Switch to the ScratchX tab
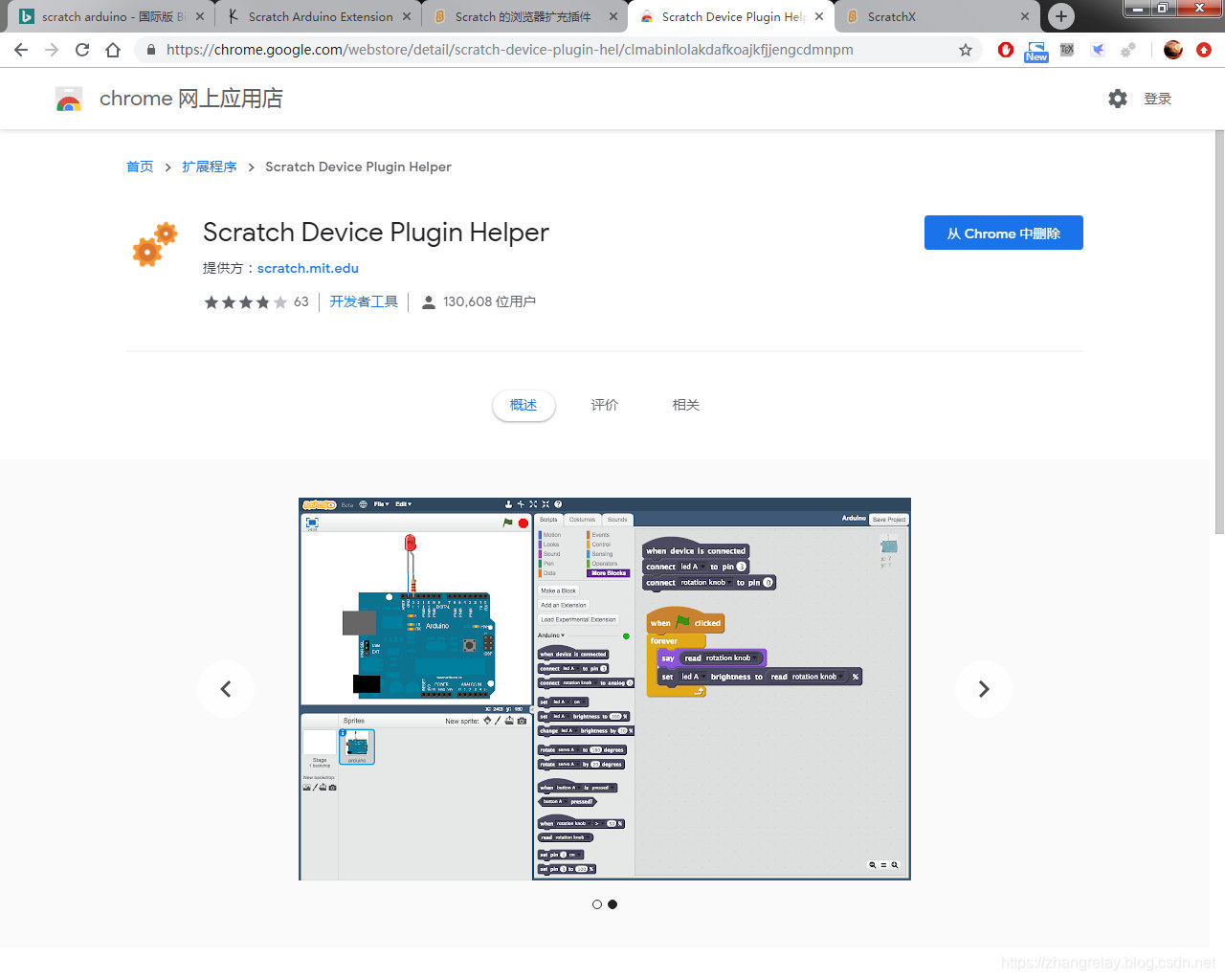Screen dimensions: 1225x980 938,16
